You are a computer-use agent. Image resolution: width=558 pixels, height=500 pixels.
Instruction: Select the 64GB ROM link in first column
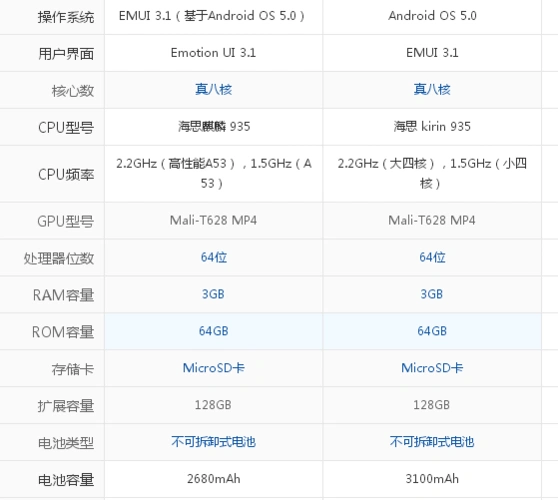[x=214, y=331]
